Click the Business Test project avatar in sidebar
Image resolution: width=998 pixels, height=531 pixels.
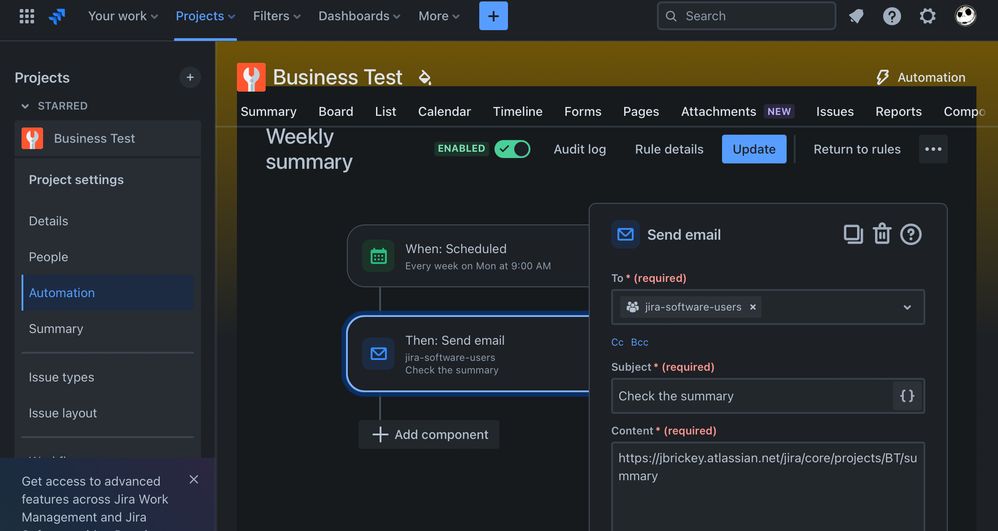pos(32,138)
